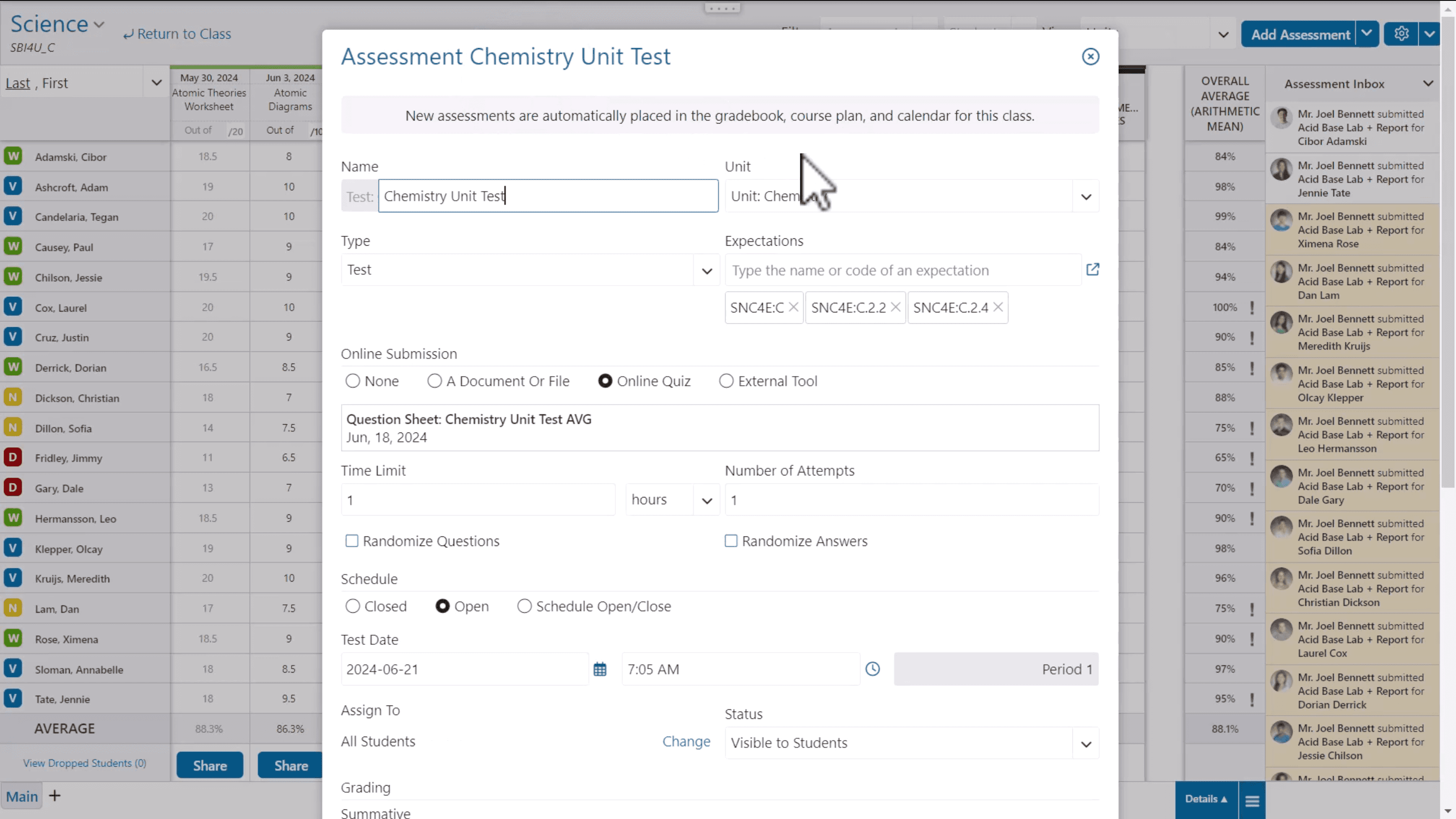
Task: Click the Add Assessment button
Action: point(1298,34)
